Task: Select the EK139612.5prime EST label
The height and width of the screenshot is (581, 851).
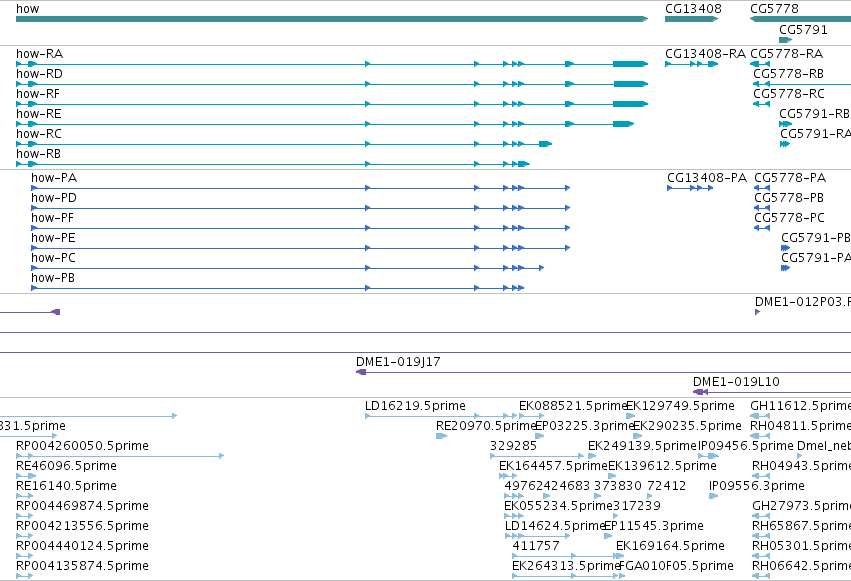Action: pos(663,466)
